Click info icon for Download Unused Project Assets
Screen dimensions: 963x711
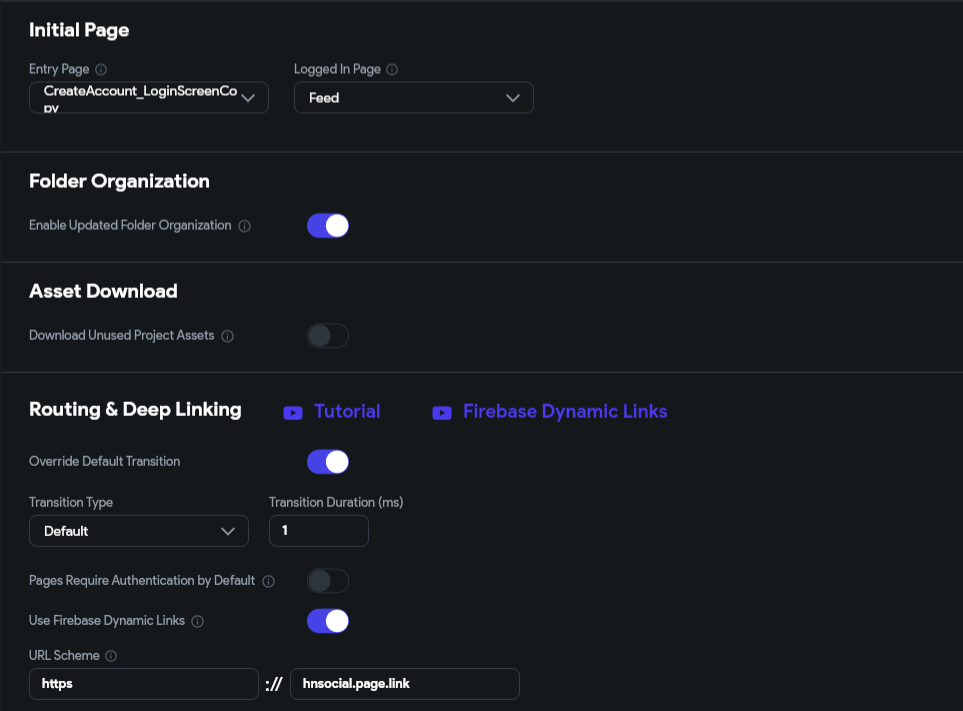tap(227, 336)
